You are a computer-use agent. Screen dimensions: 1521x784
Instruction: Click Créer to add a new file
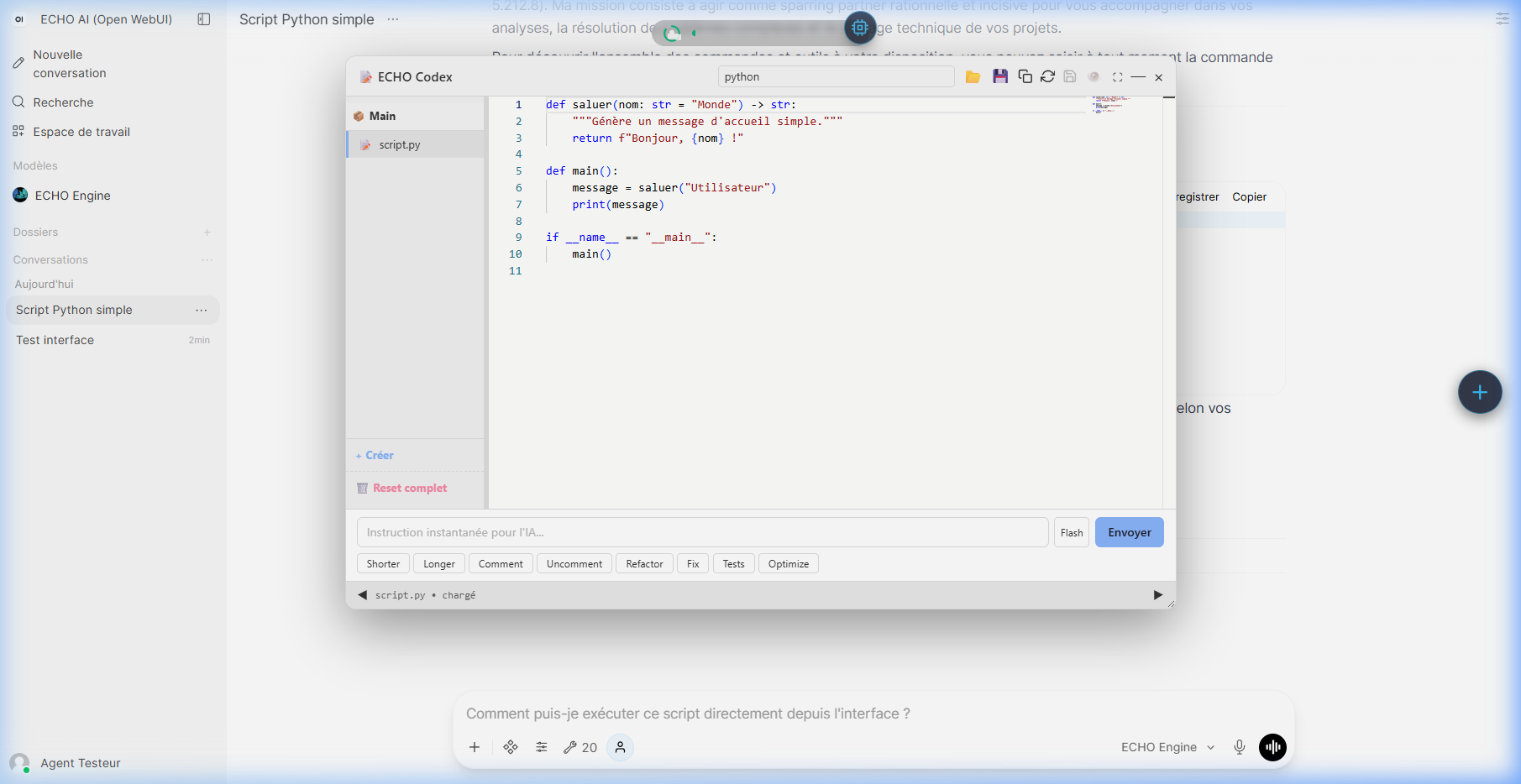tap(375, 455)
